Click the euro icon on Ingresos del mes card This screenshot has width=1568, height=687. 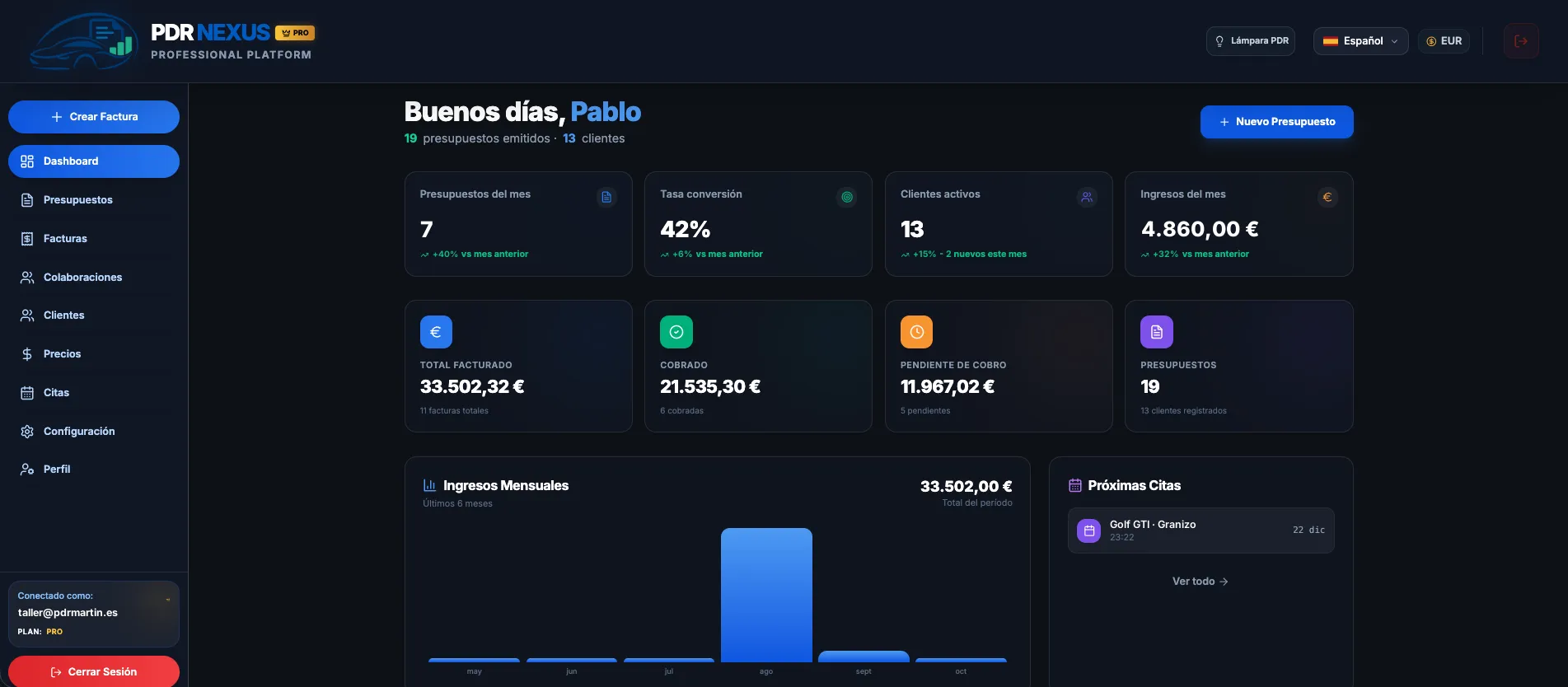click(1327, 197)
